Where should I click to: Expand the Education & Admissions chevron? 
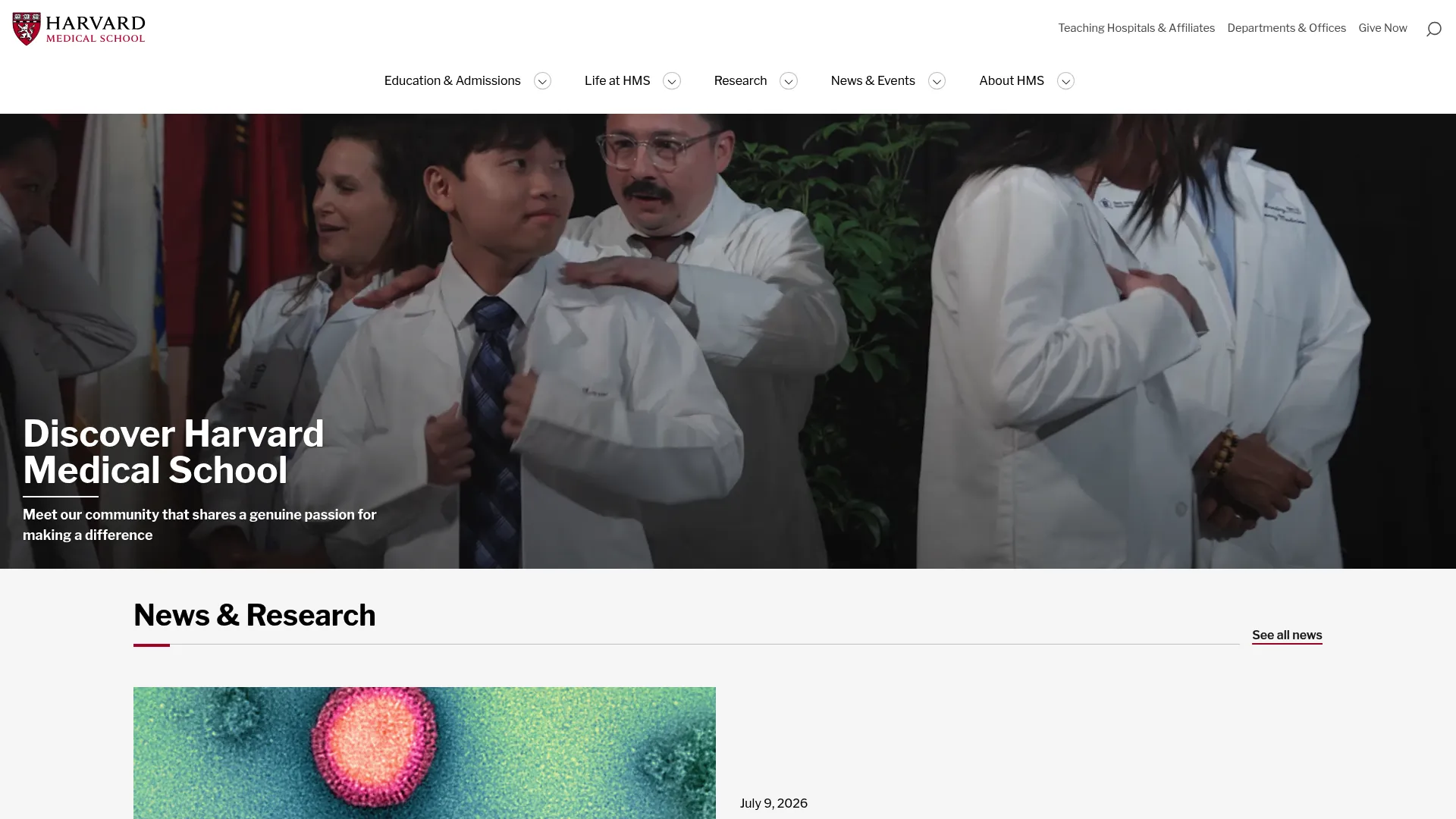coord(542,81)
